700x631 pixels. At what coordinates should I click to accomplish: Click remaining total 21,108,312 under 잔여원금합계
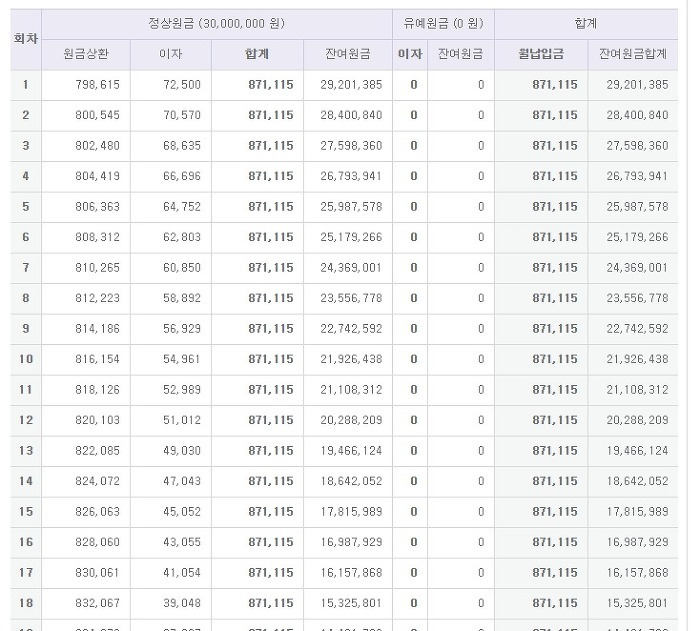point(637,390)
